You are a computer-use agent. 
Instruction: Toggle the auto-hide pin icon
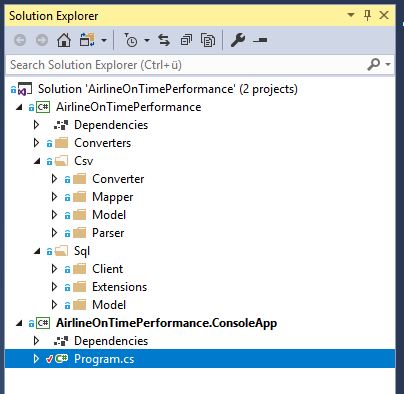click(x=367, y=15)
